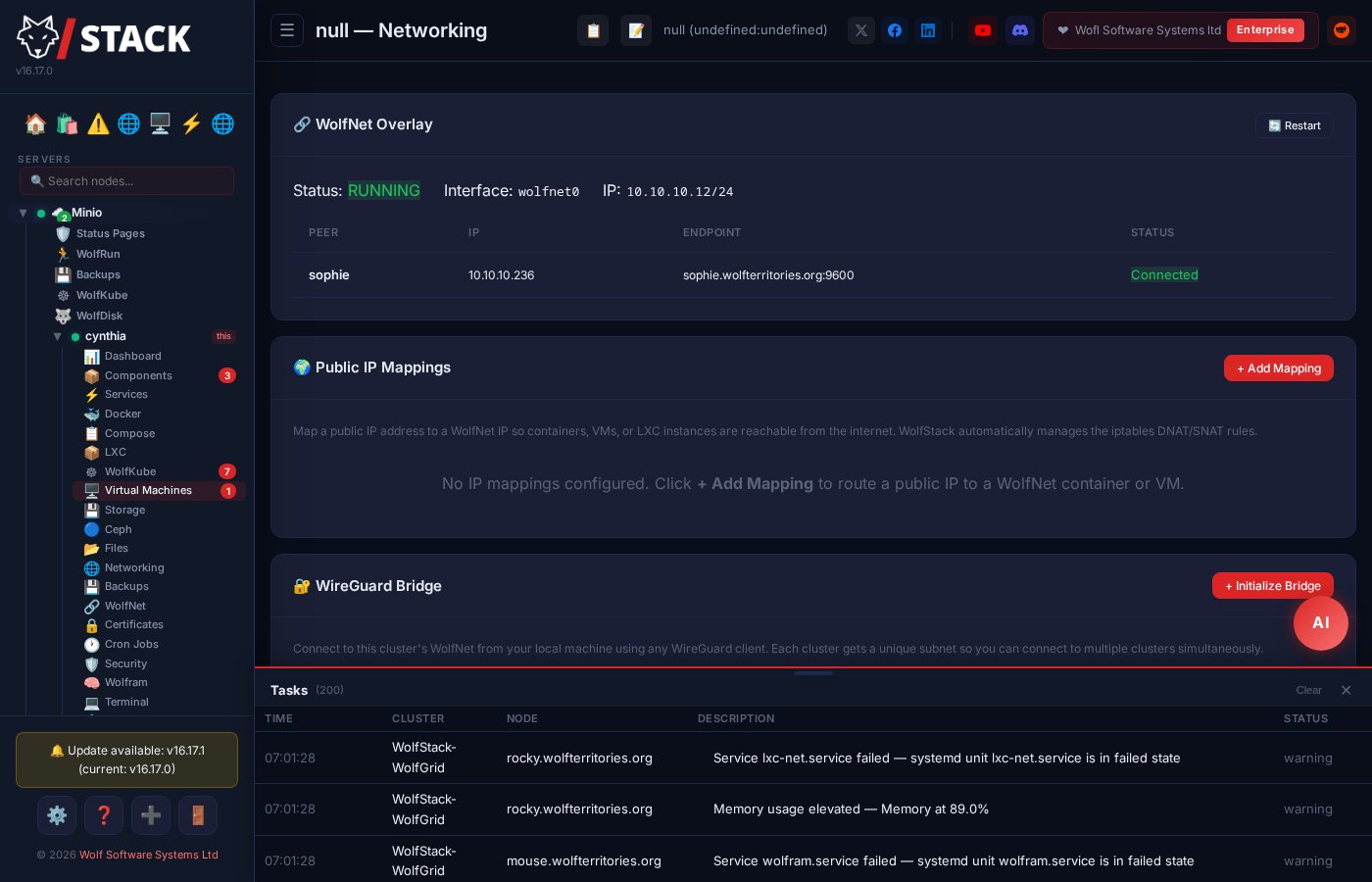The image size is (1372, 882).
Task: Open WolfKube with 7 badge
Action: [x=130, y=471]
